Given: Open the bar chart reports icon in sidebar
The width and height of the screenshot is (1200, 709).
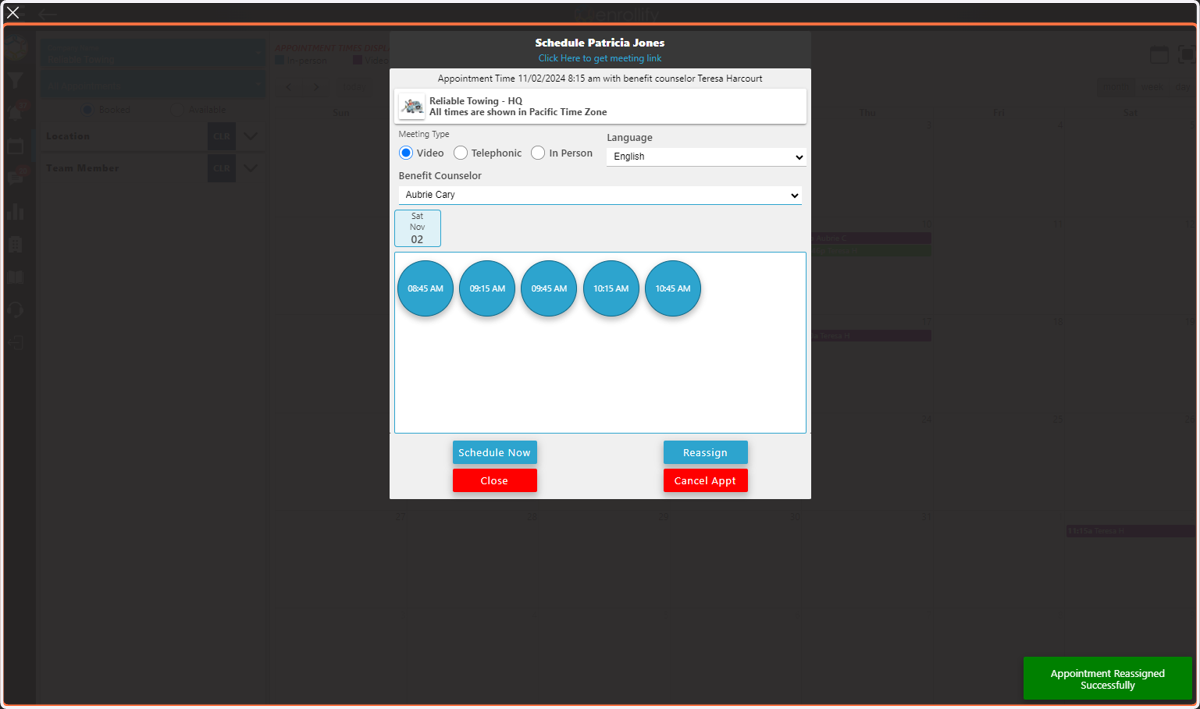Looking at the screenshot, I should coord(15,212).
